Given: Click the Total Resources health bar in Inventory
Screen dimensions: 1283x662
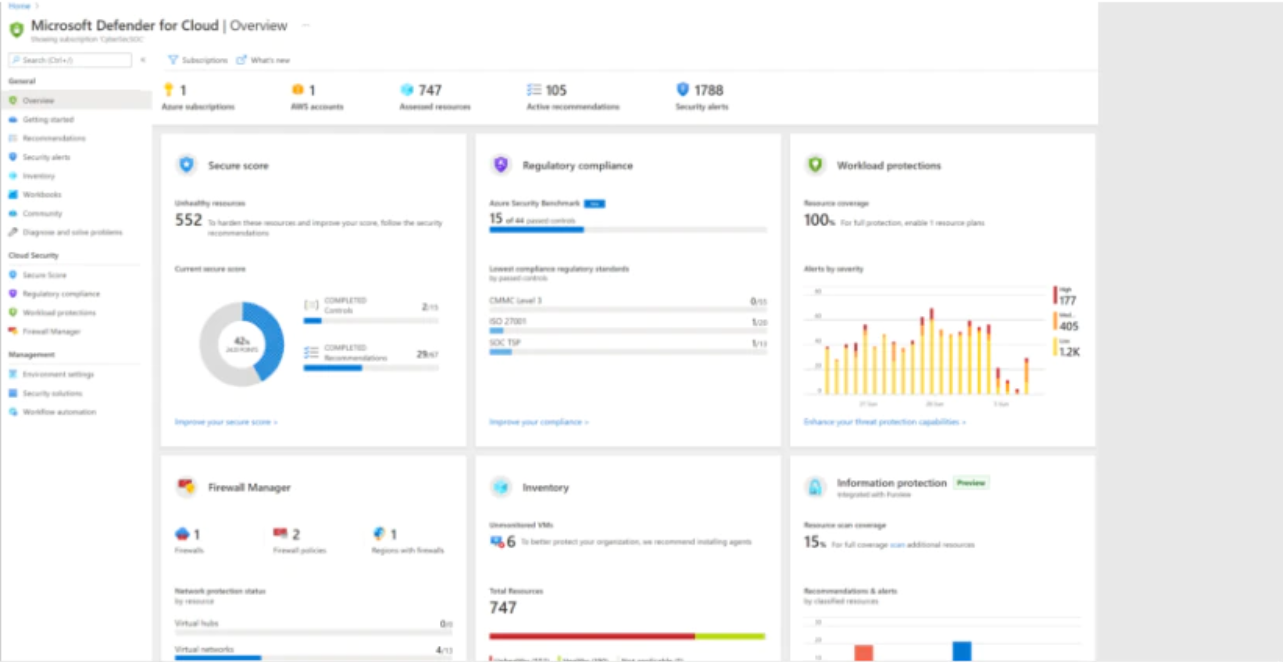Looking at the screenshot, I should coord(627,636).
